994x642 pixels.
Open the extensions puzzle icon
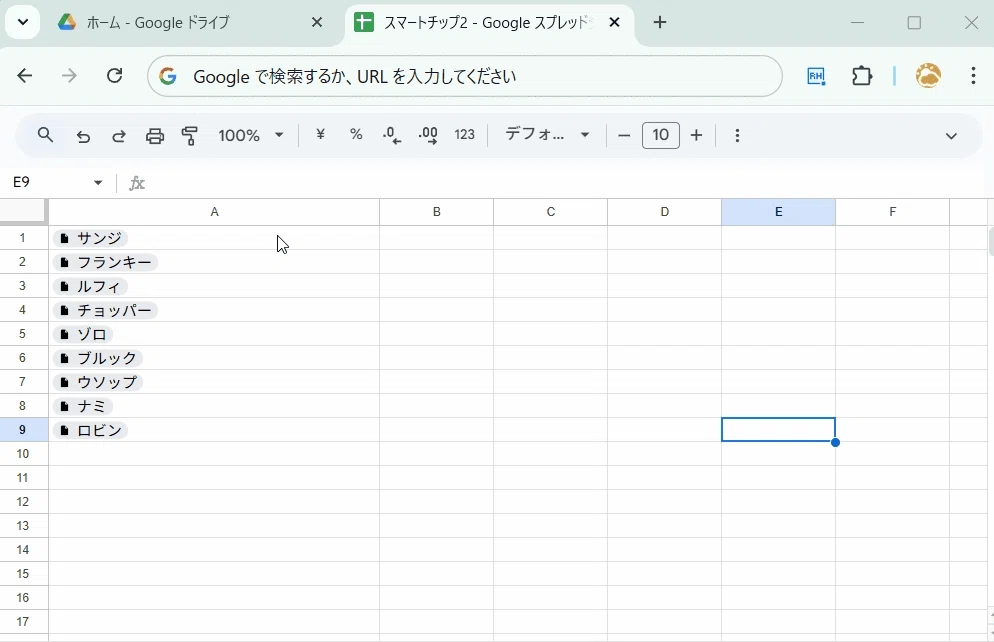(862, 76)
